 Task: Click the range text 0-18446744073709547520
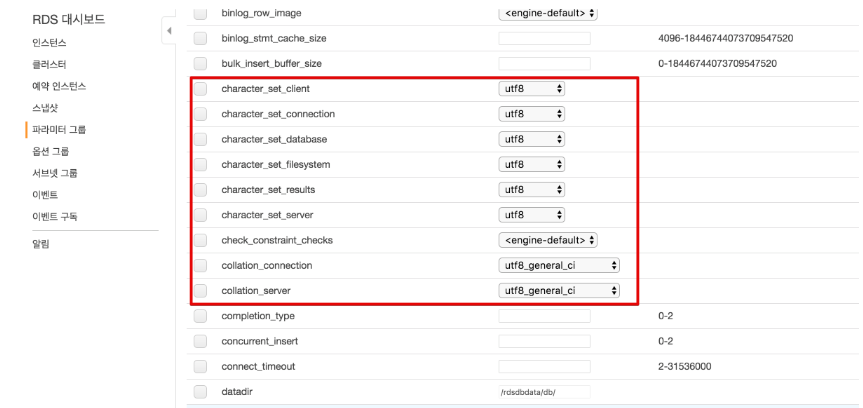coord(717,64)
